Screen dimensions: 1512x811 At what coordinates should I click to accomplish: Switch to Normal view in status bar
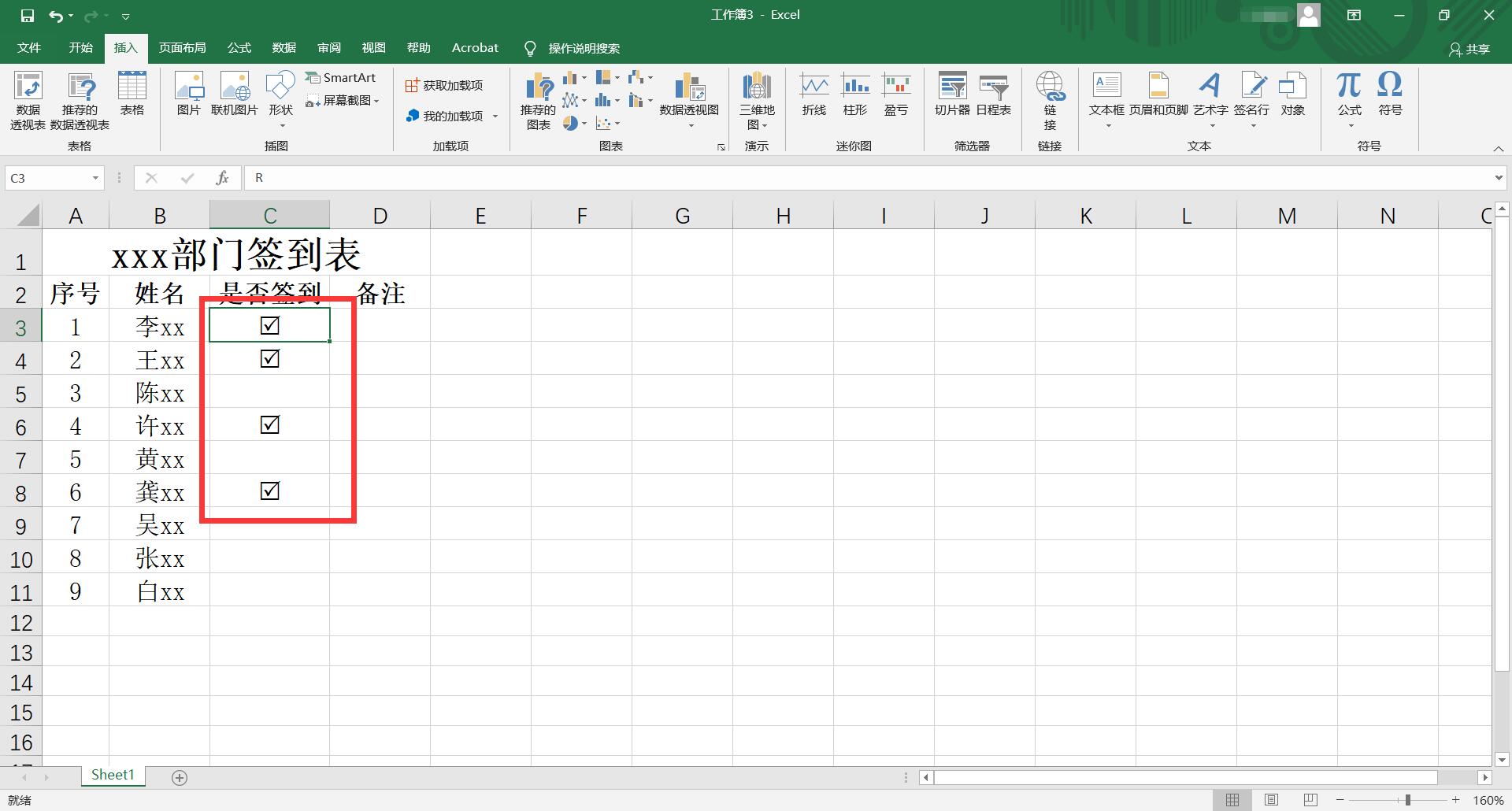(1232, 800)
